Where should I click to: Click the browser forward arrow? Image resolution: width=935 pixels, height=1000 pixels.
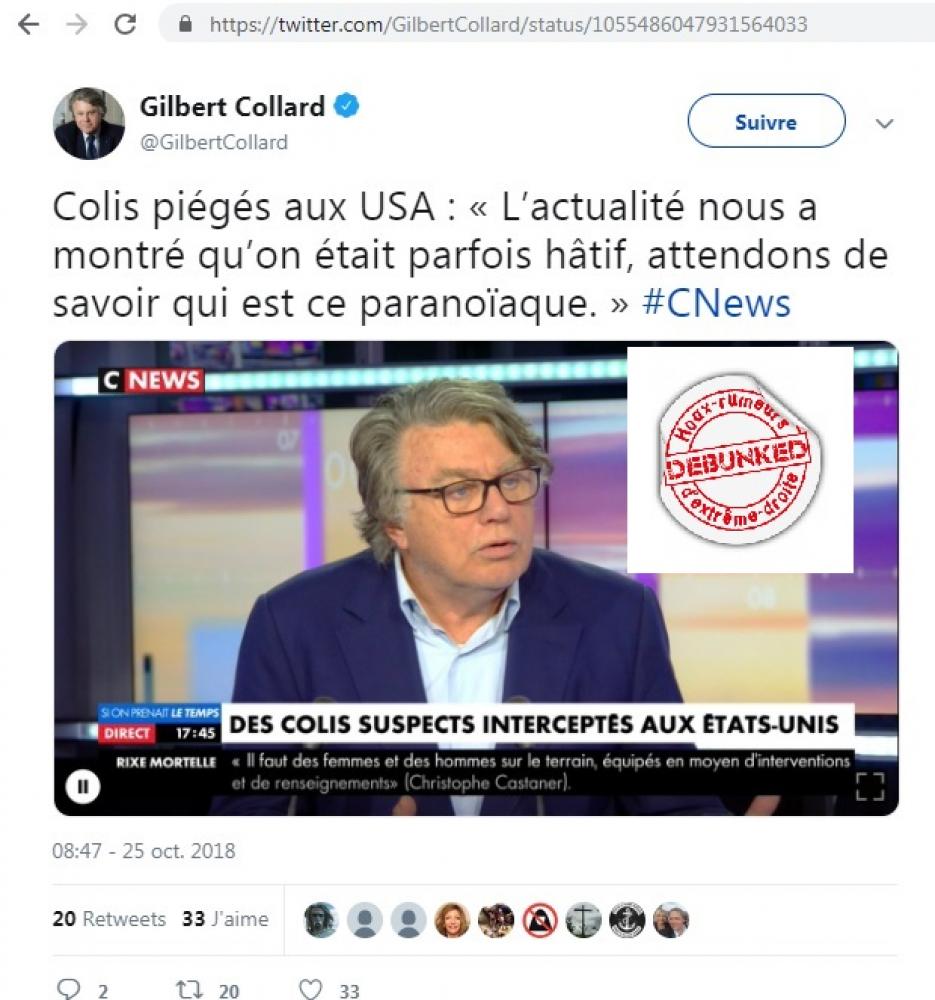tap(77, 24)
